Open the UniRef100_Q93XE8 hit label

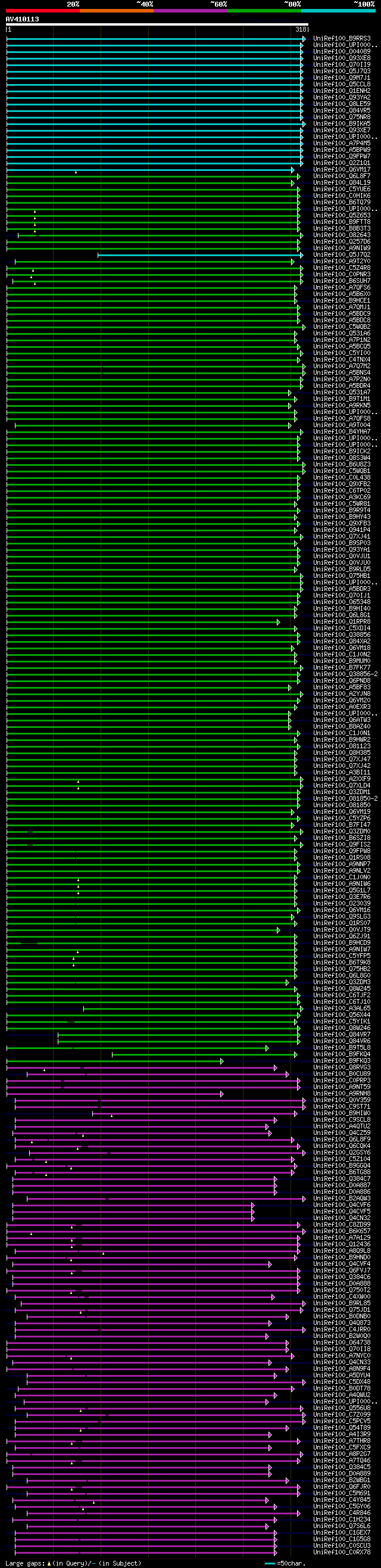(342, 58)
